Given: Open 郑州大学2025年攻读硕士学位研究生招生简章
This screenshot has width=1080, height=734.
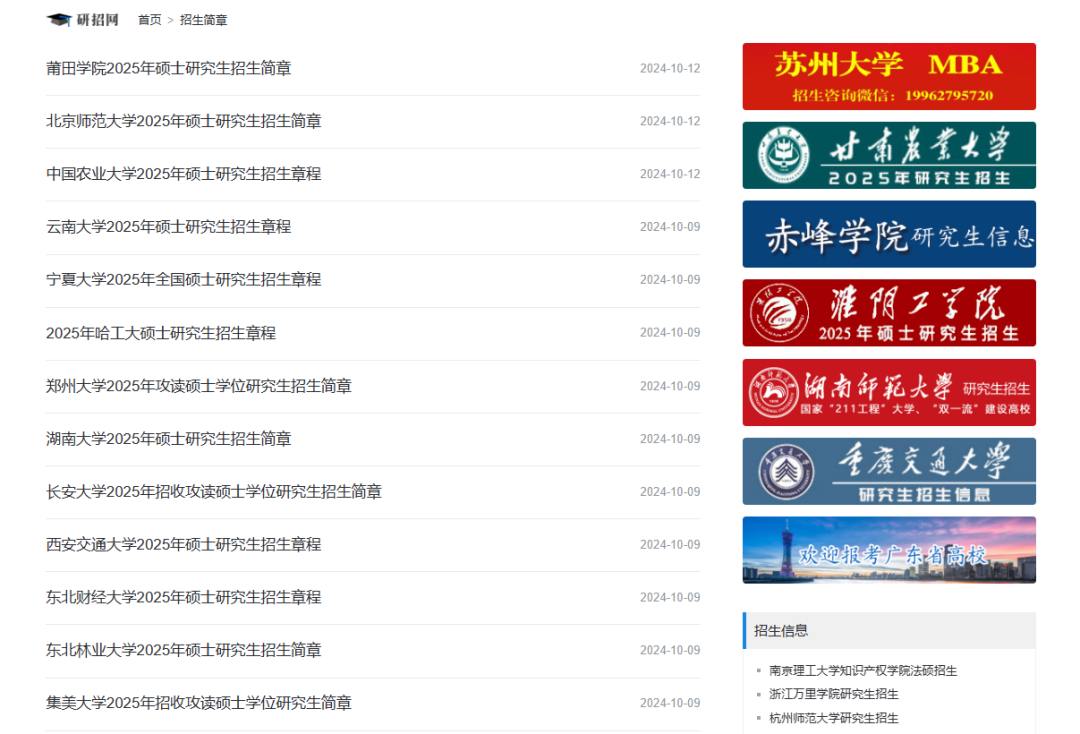Looking at the screenshot, I should (x=199, y=386).
